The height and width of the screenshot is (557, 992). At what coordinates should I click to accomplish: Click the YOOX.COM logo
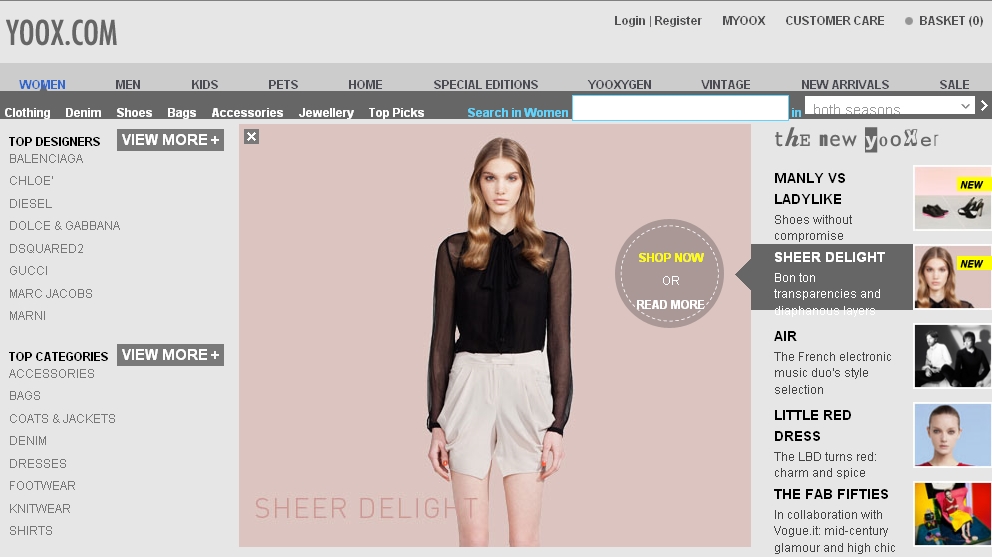tap(61, 33)
